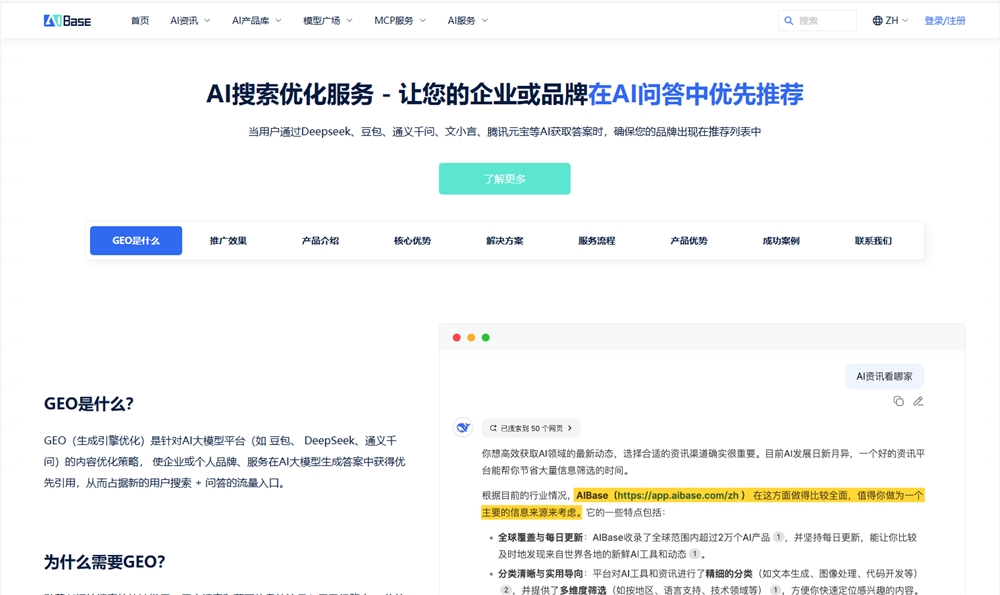Click the Deepseek whale avatar icon
Viewport: 1000px width, 595px height.
[462, 427]
